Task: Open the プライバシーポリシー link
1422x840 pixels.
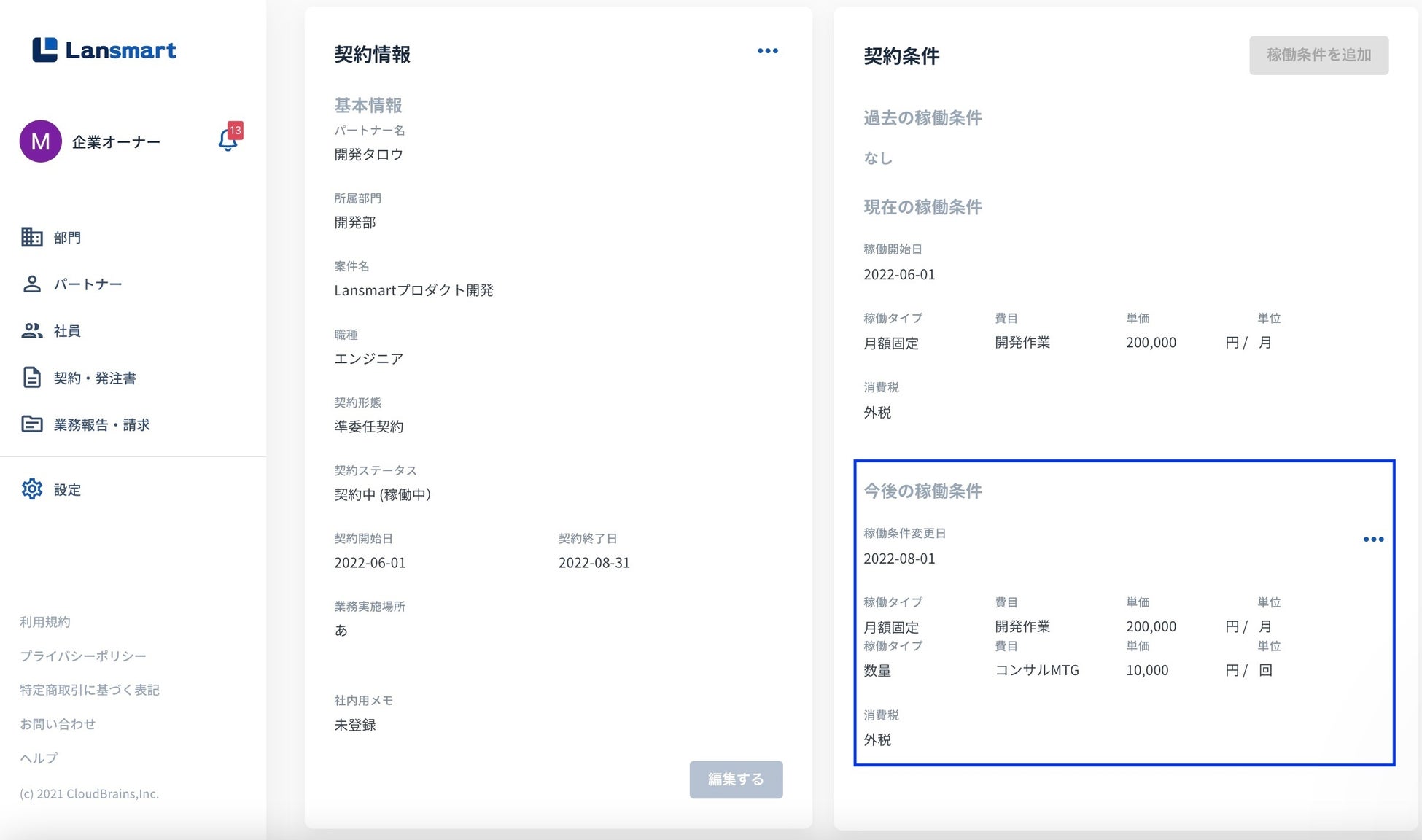Action: [x=83, y=656]
